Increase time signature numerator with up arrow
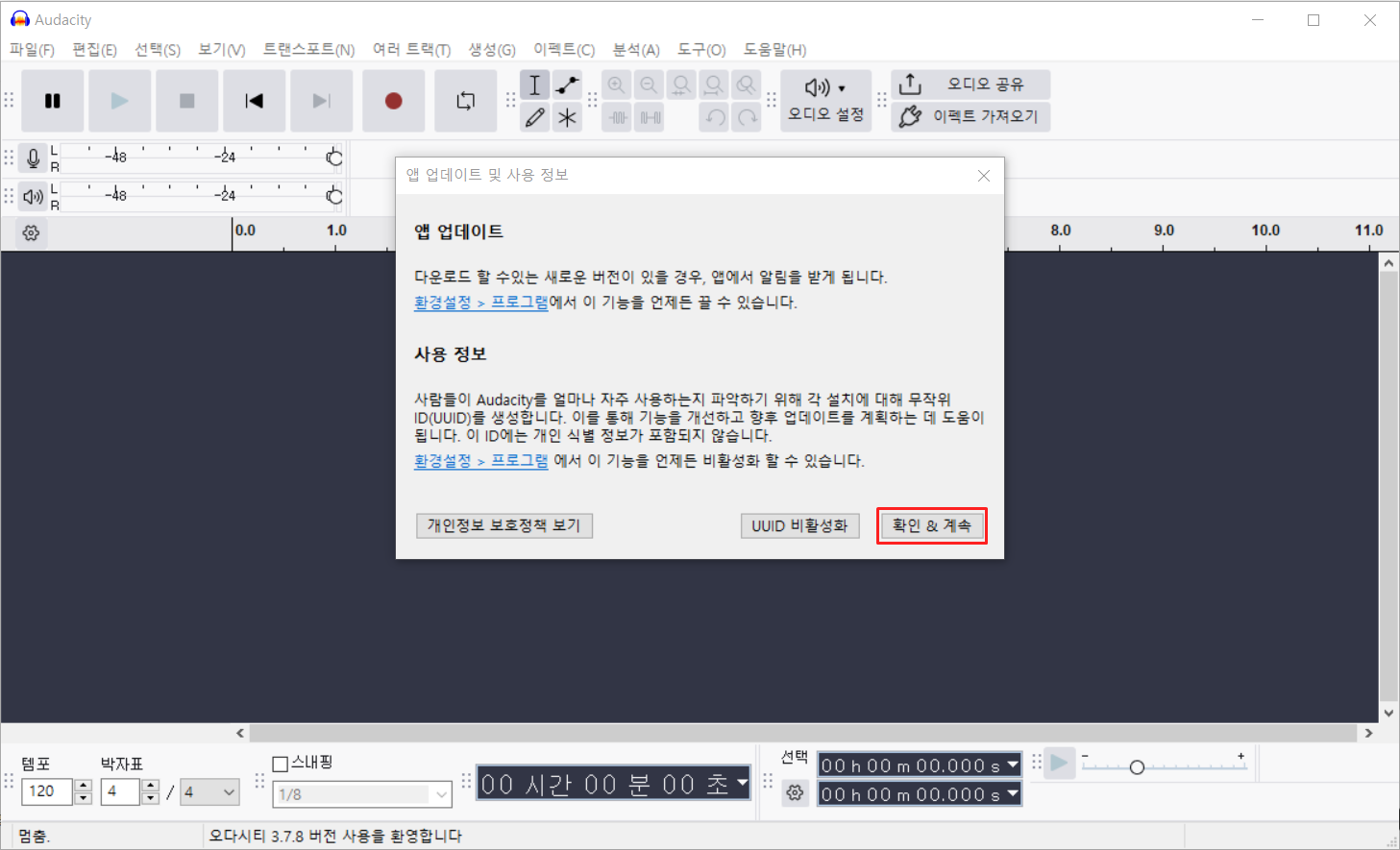The image size is (1400, 850). click(x=150, y=786)
